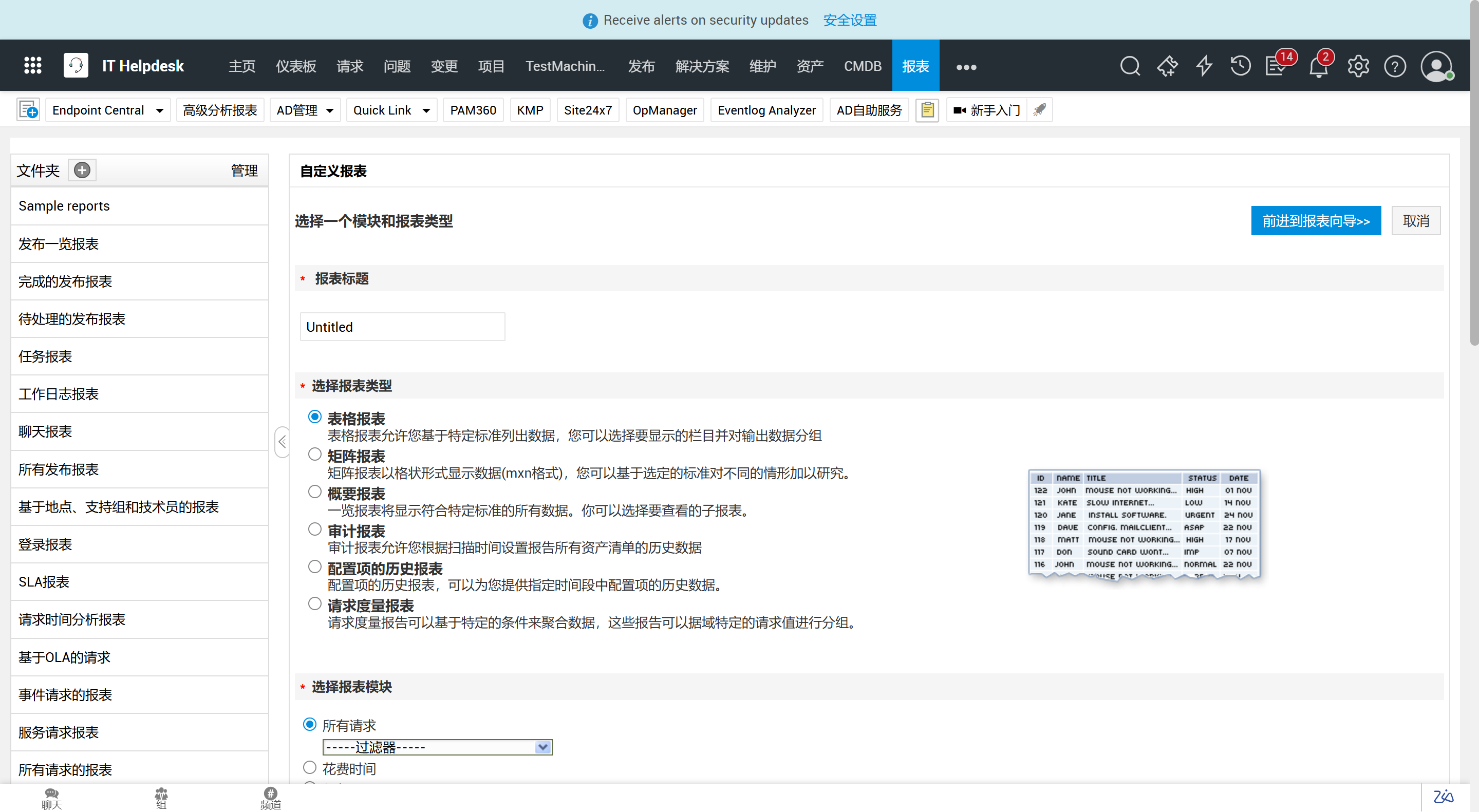1479x812 pixels.
Task: Open the 过滤器 filter combo box
Action: click(x=437, y=747)
